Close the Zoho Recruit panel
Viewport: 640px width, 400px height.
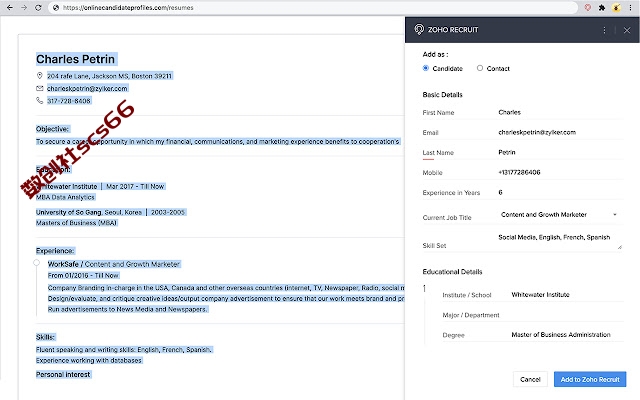pos(627,30)
